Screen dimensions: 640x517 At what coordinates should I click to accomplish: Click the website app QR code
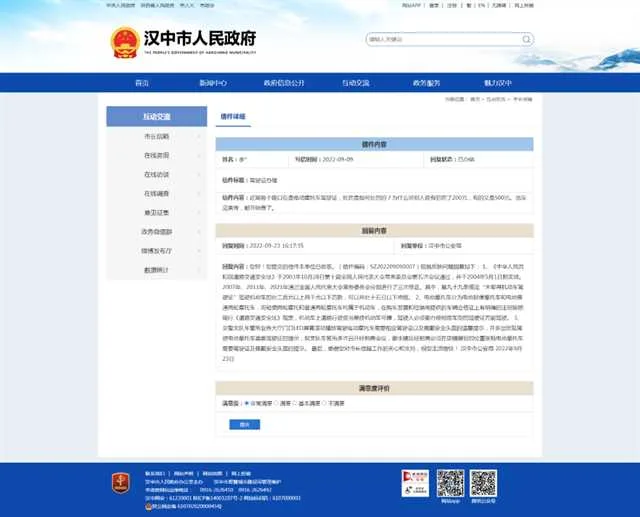(450, 483)
